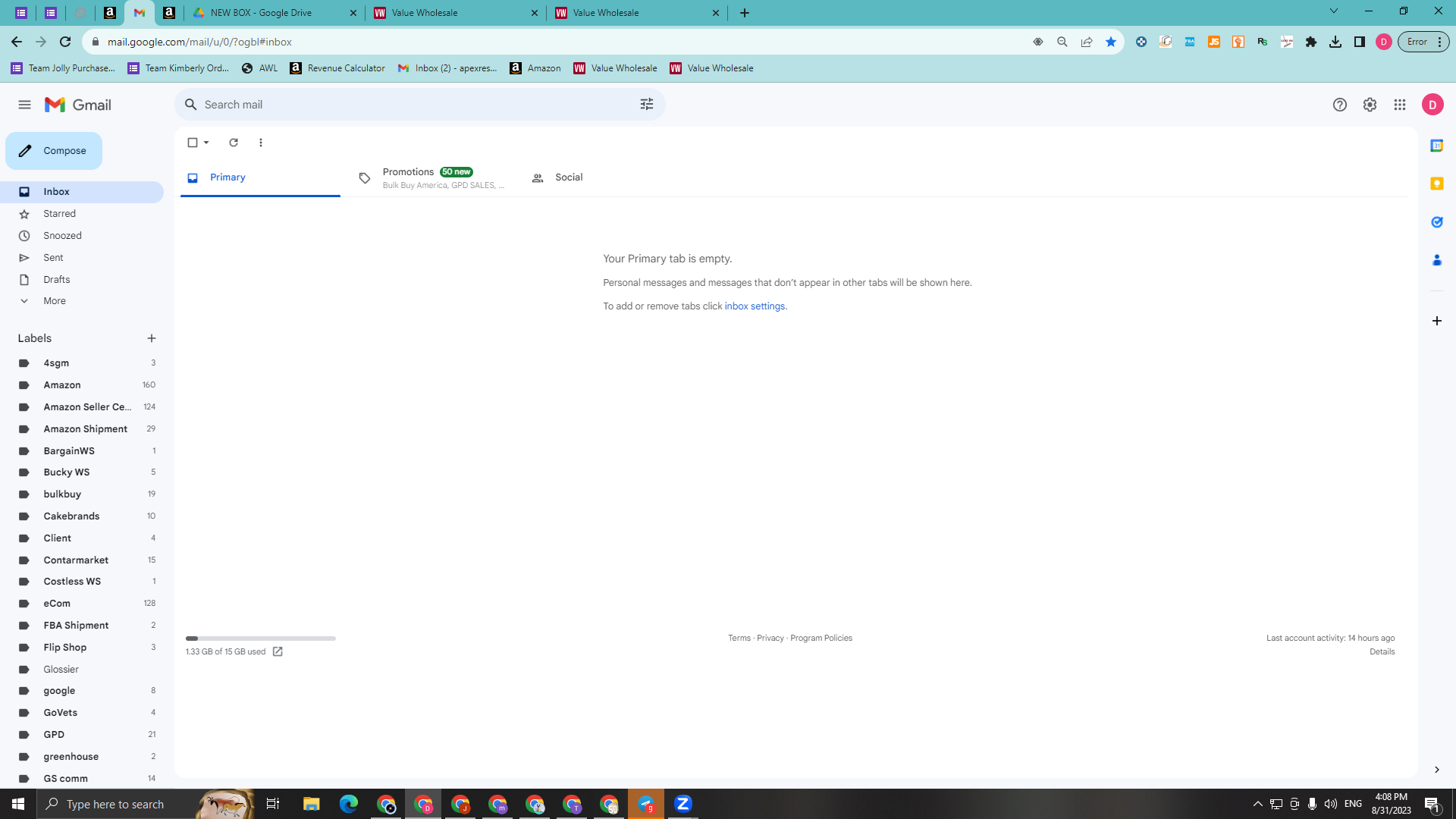Hide the side panel with chevron
Image resolution: width=1456 pixels, height=819 pixels.
click(x=1436, y=770)
